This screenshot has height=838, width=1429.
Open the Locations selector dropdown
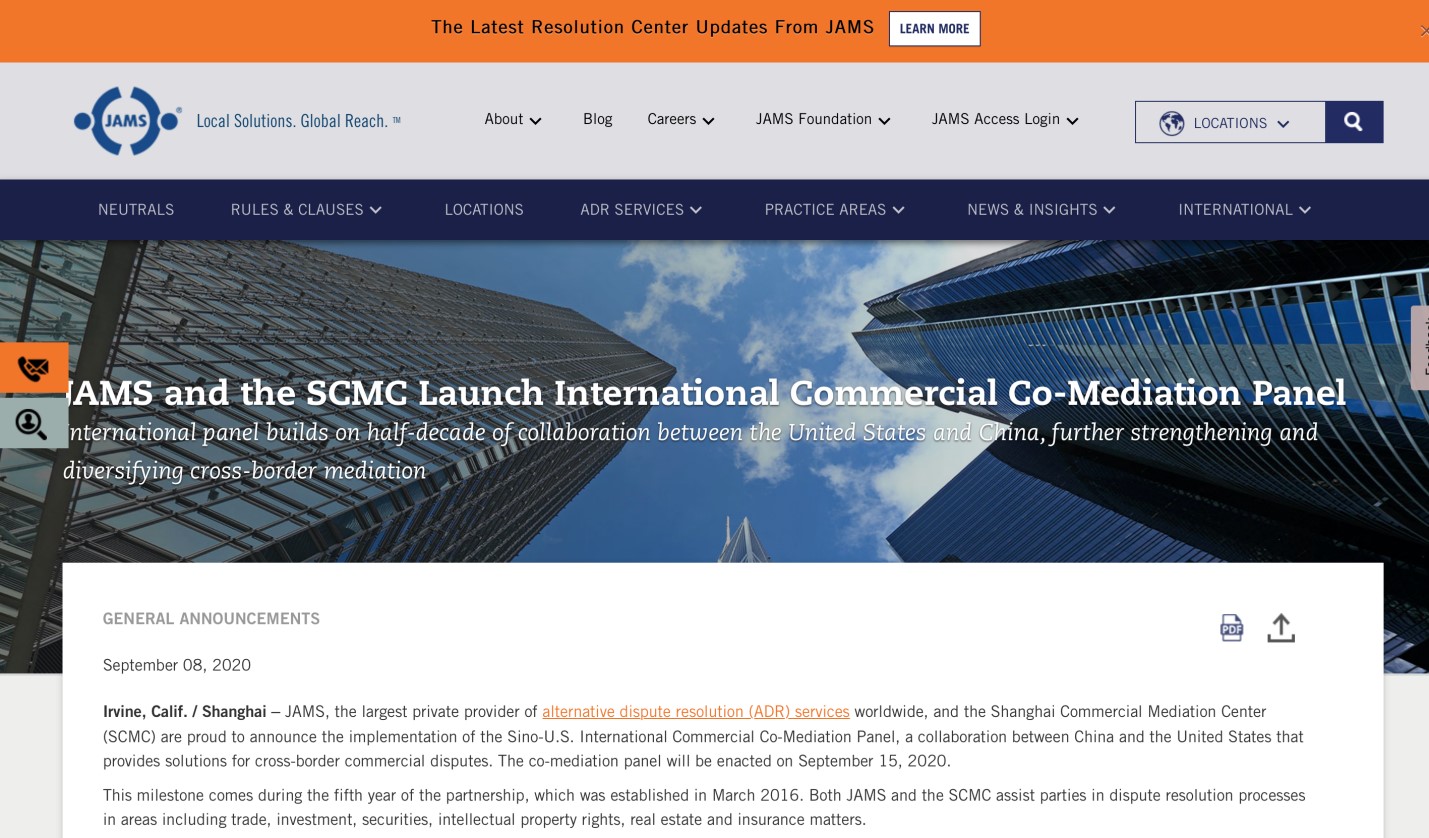click(1230, 122)
